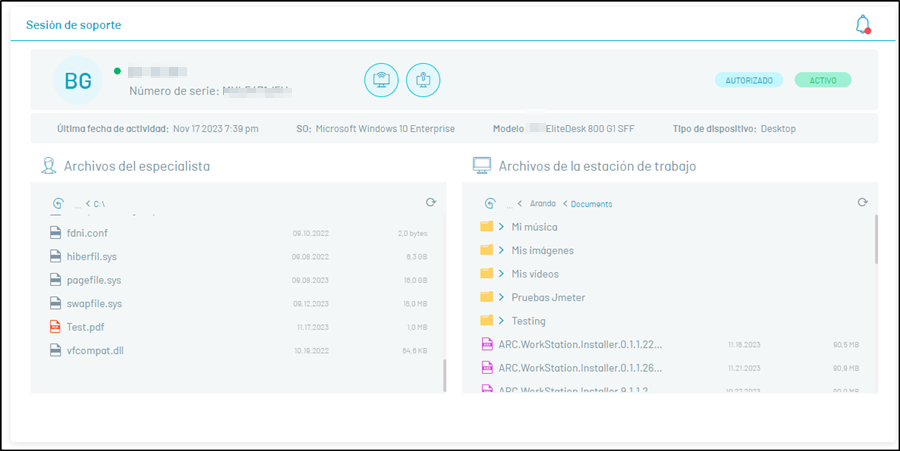Click the fdni.conf file icon

(x=55, y=233)
